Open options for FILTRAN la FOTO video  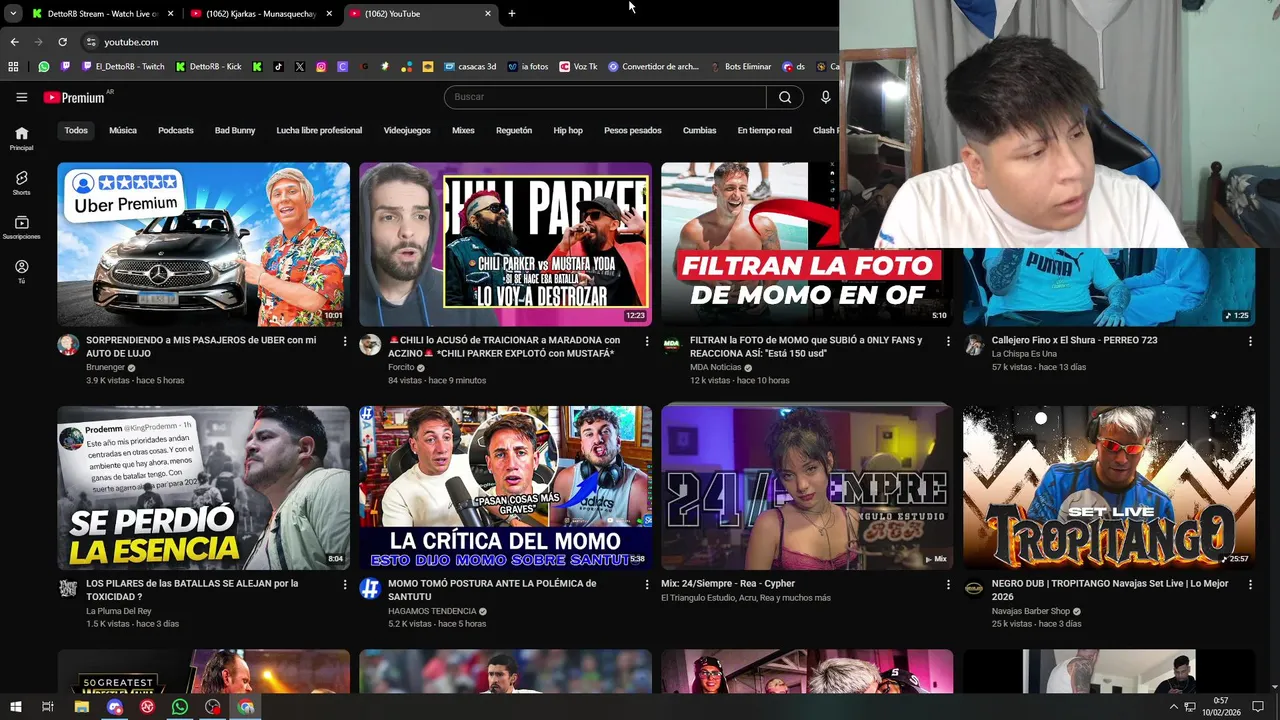(x=949, y=341)
